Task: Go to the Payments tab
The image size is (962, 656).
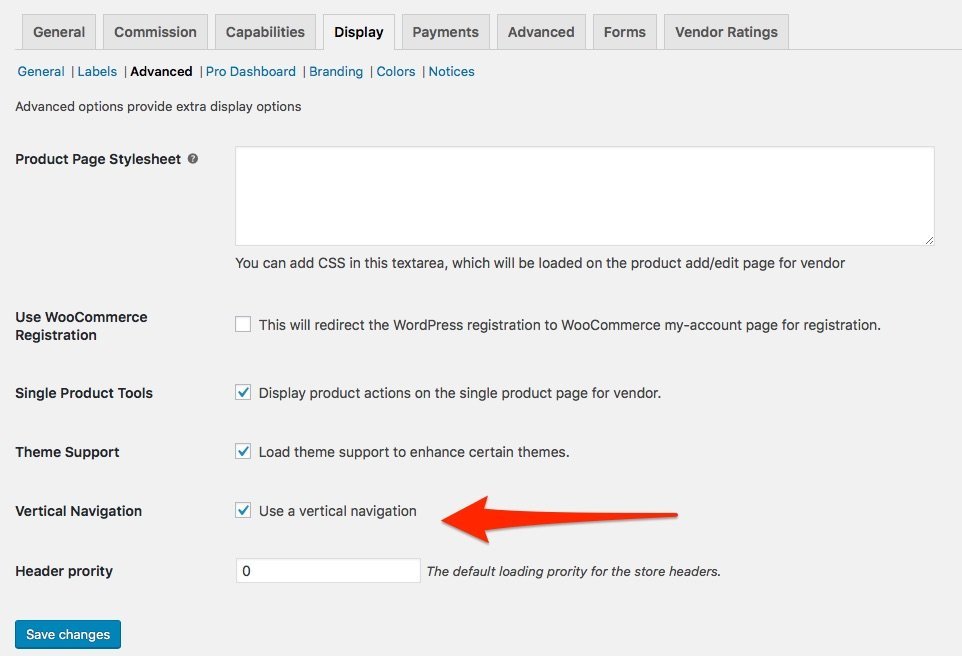Action: [445, 32]
